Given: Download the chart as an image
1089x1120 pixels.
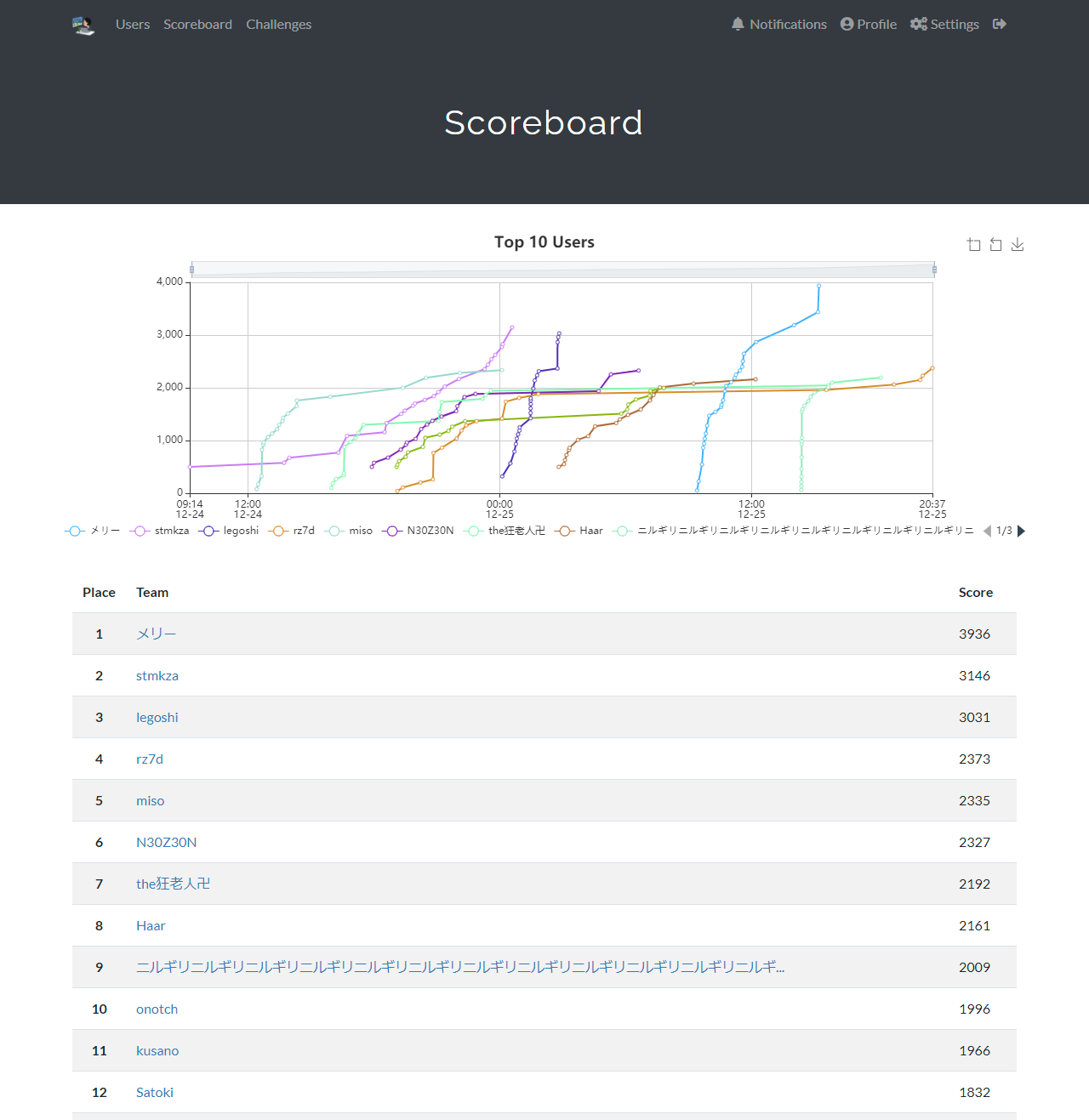Looking at the screenshot, I should coord(1018,245).
